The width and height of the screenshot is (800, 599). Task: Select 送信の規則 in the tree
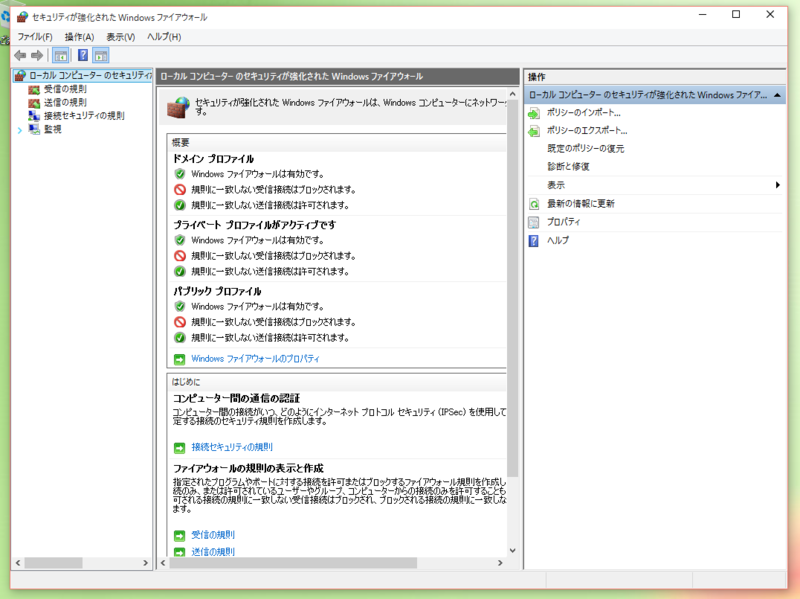tap(65, 103)
